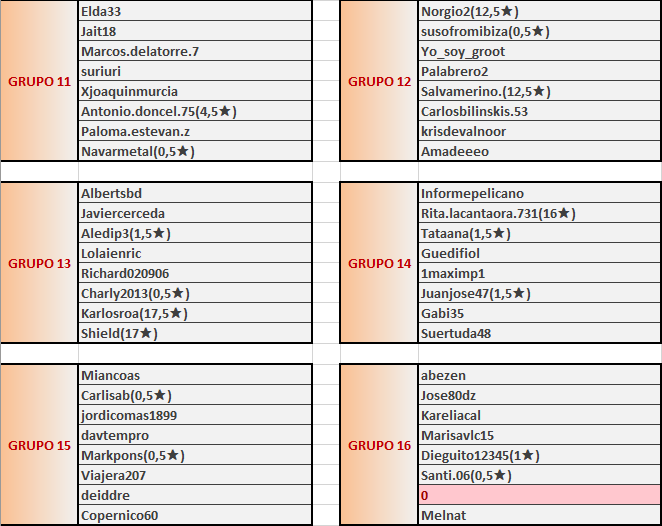Select the GRUPO 16 group cell
Screen dimensions: 662x526
click(379, 445)
